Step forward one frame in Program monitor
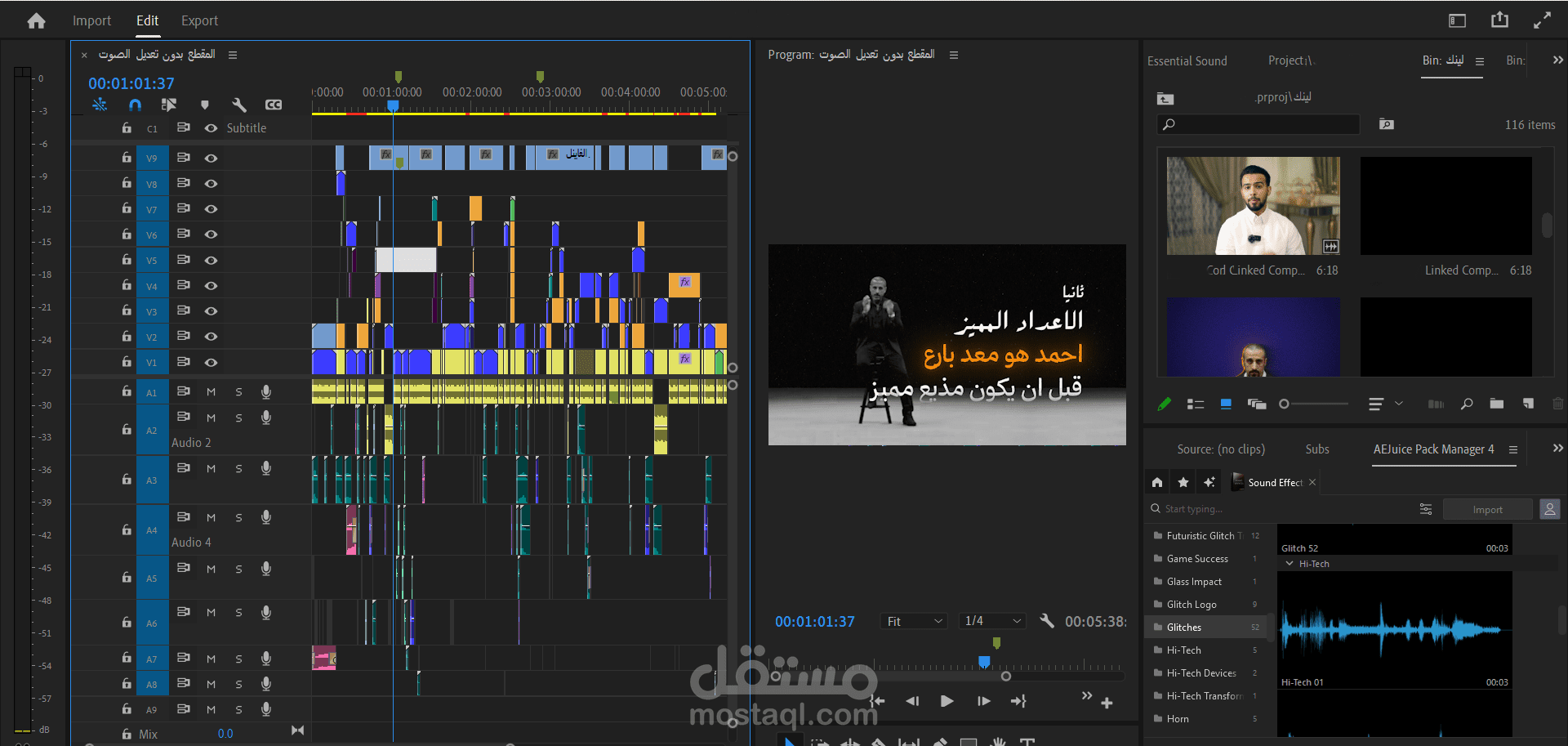Viewport: 1568px width, 746px height. click(983, 701)
